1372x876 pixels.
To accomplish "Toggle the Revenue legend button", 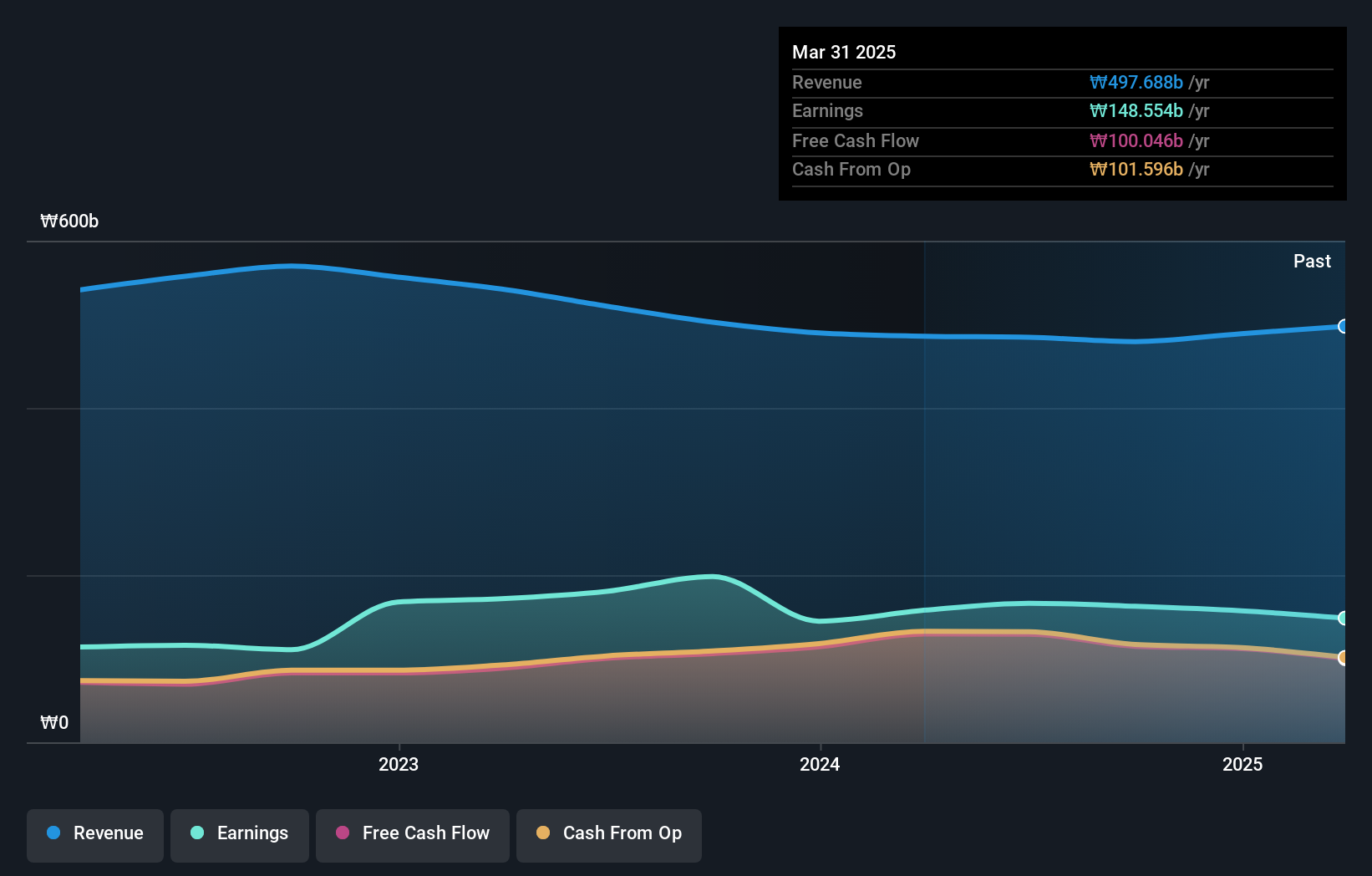I will click(95, 835).
